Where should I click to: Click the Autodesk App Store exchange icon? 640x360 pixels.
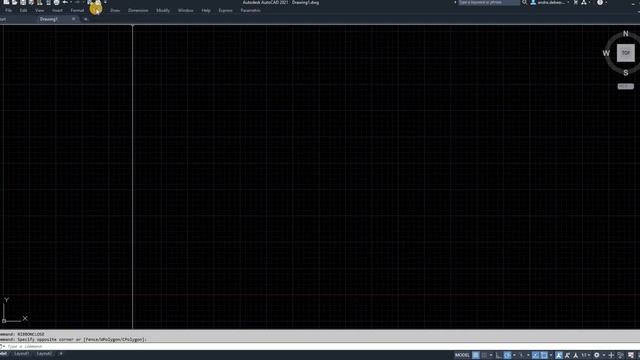[576, 2]
